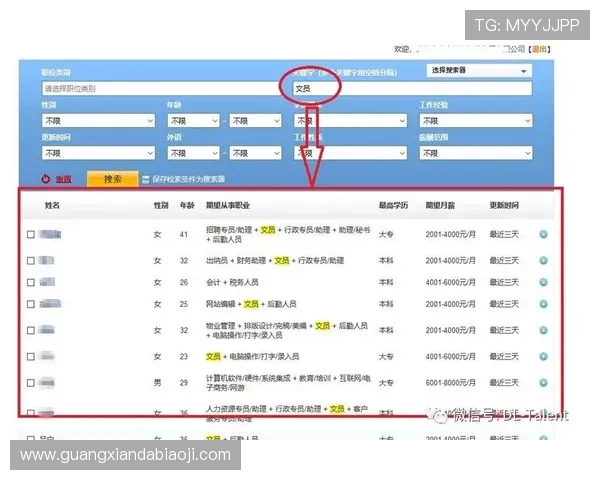Image resolution: width=600 pixels, height=480 pixels.
Task: Click the round action icon in the 出纳员 row
Action: tap(543, 261)
